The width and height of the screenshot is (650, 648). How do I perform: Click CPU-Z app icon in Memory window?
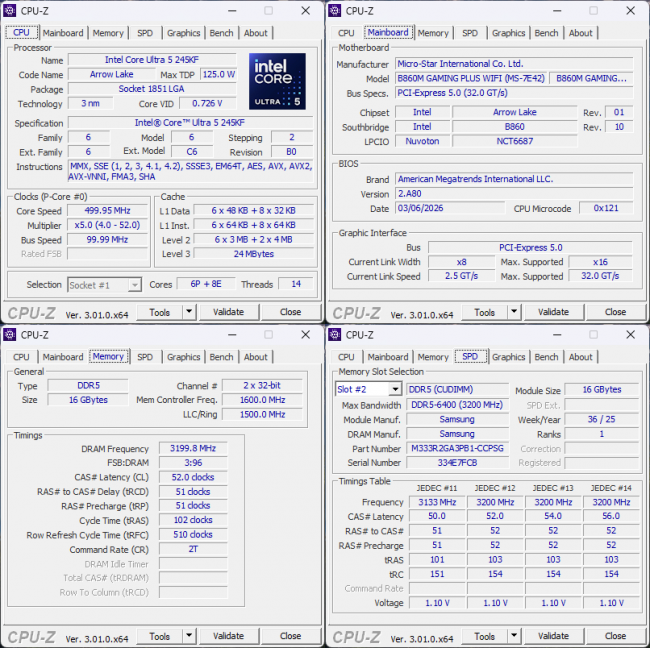pos(10,335)
